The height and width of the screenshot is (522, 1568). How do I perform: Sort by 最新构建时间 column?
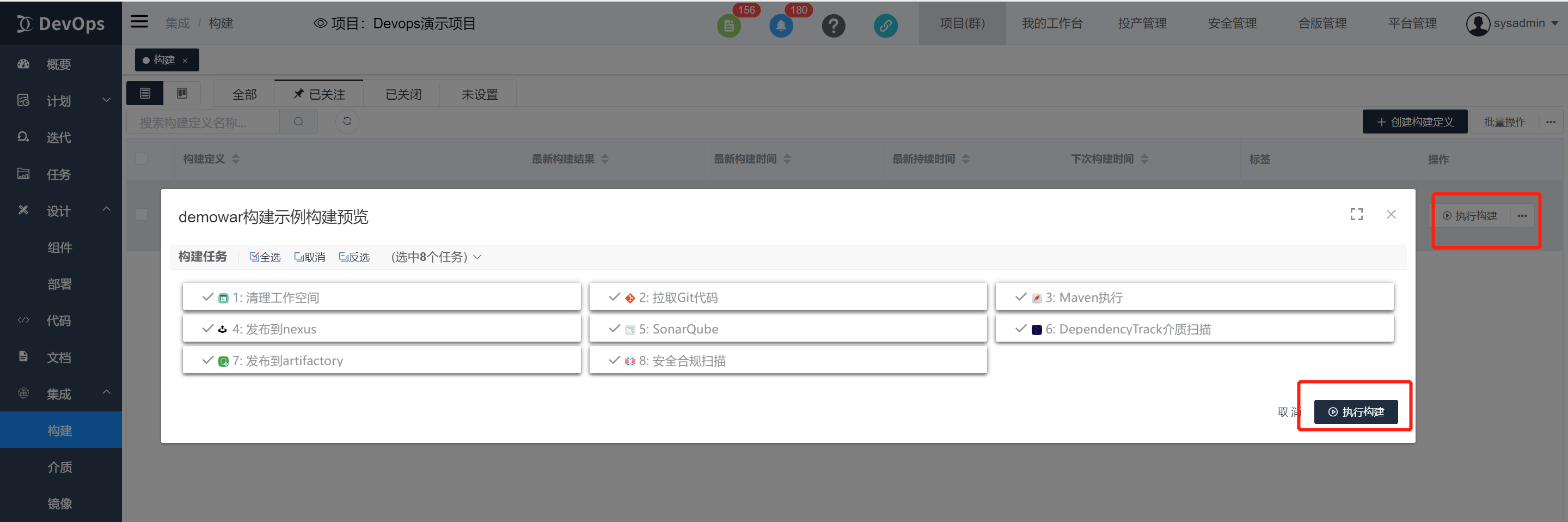click(787, 159)
